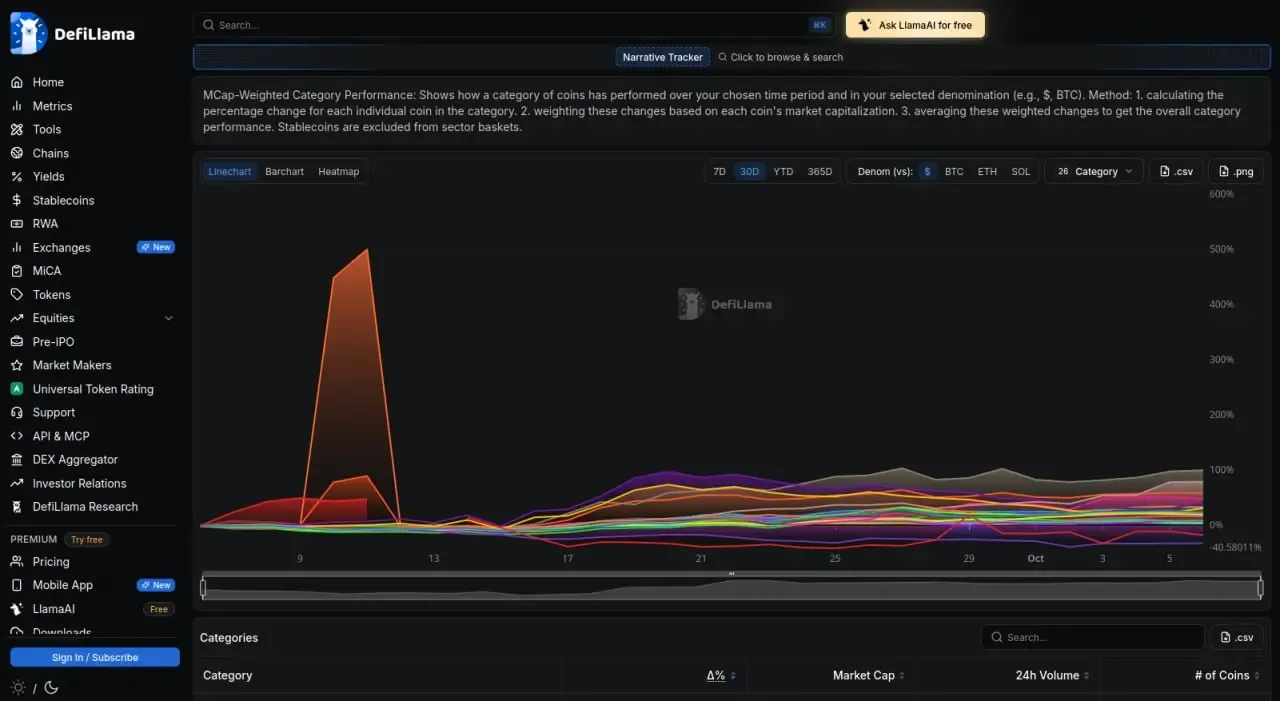Download chart data as .csv

click(1176, 172)
